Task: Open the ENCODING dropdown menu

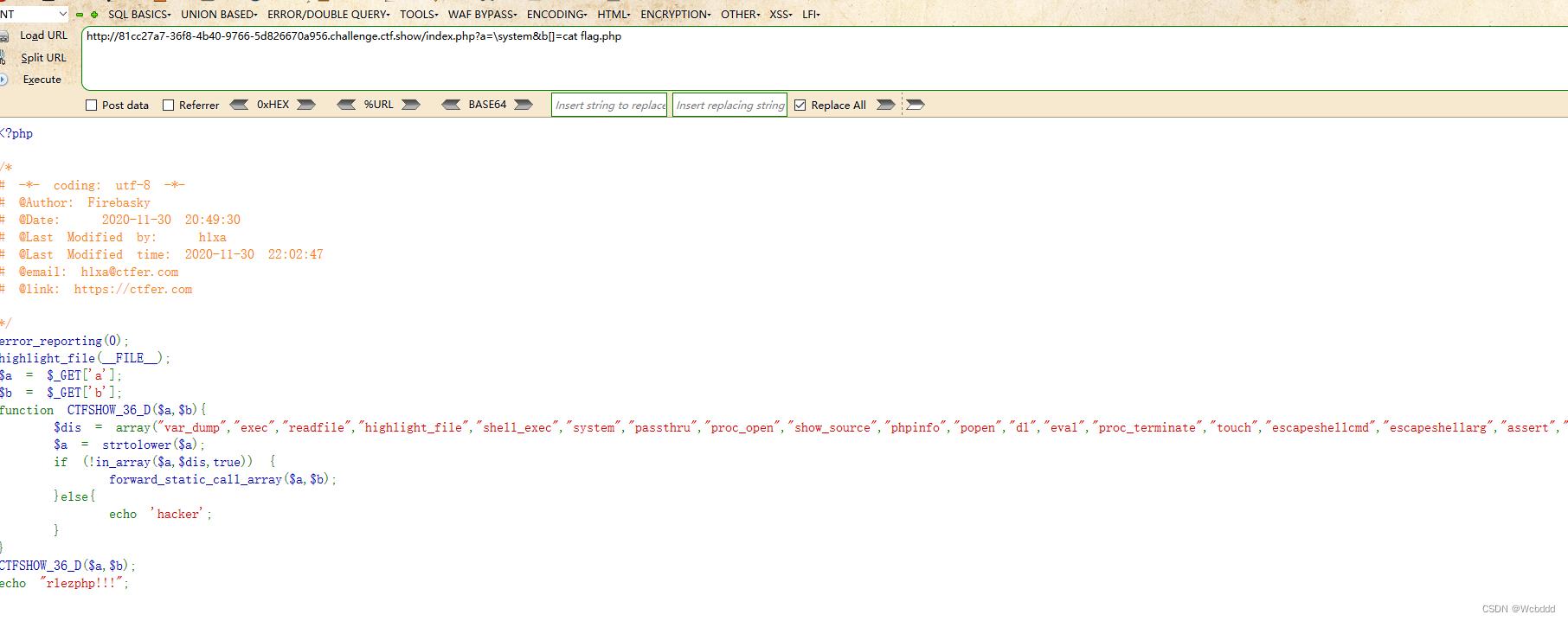Action: click(x=556, y=15)
